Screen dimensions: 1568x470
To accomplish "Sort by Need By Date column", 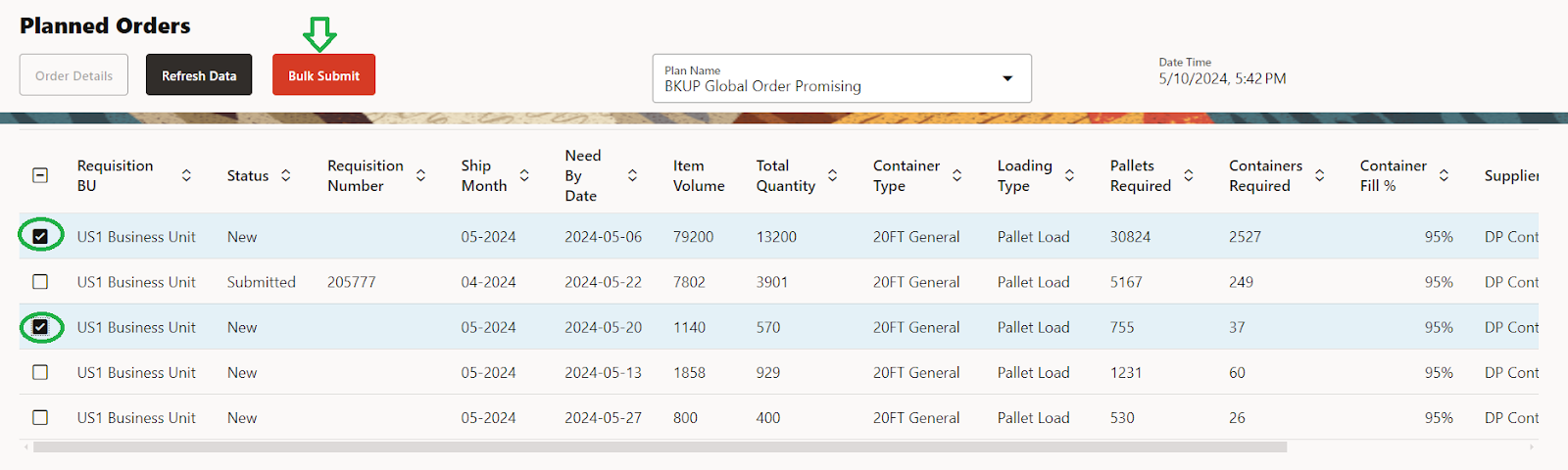I will (x=632, y=175).
